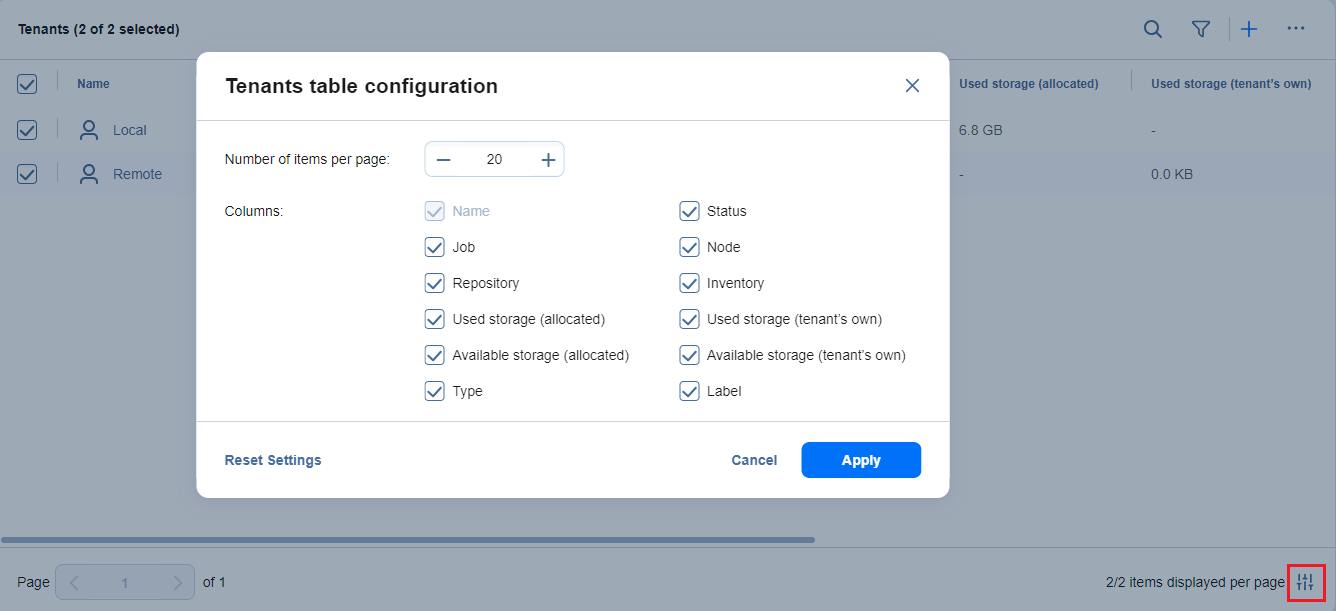Viewport: 1336px width, 611px height.
Task: Click the Apply button
Action: click(860, 460)
